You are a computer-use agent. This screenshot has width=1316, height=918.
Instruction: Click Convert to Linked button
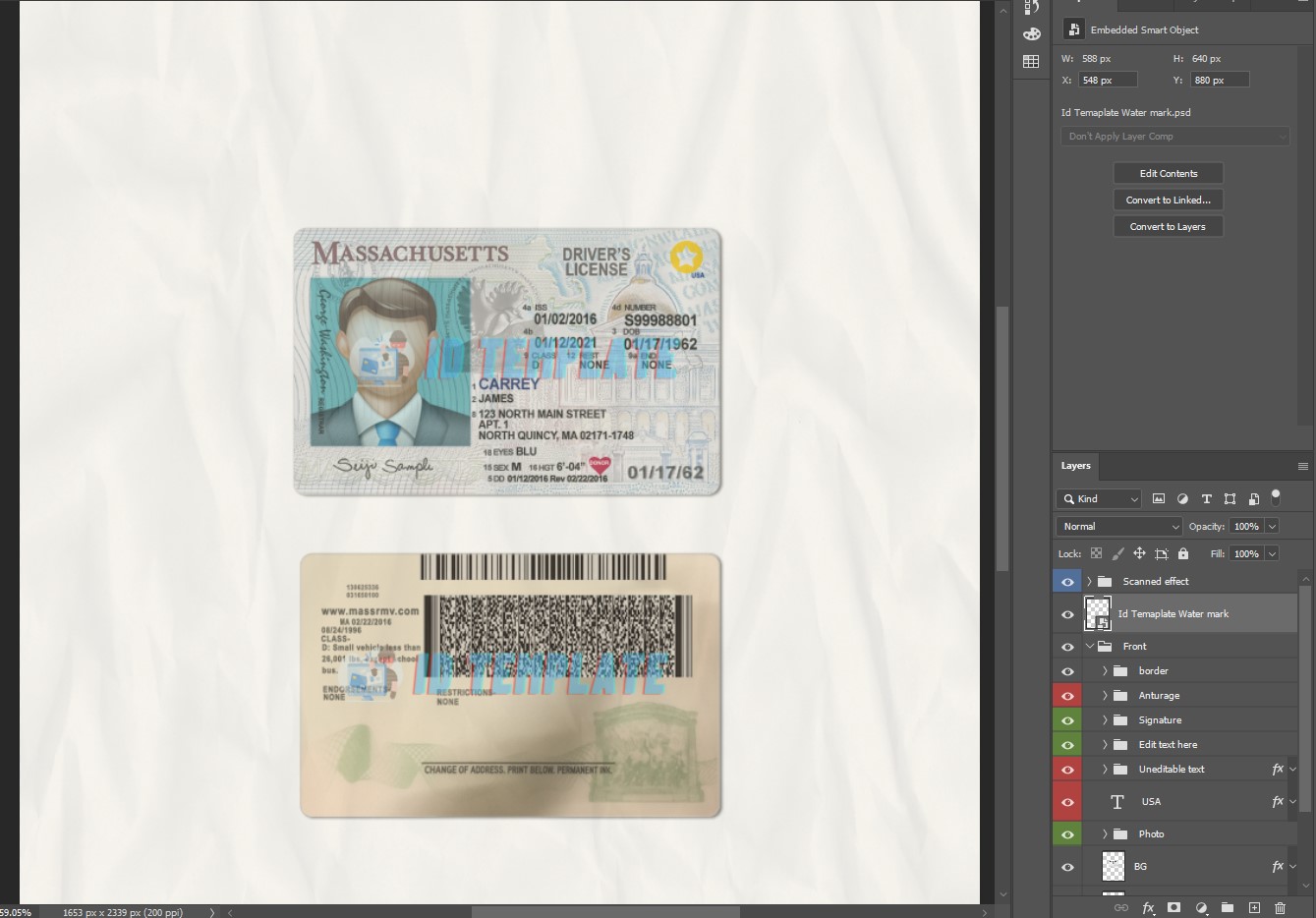coord(1169,200)
